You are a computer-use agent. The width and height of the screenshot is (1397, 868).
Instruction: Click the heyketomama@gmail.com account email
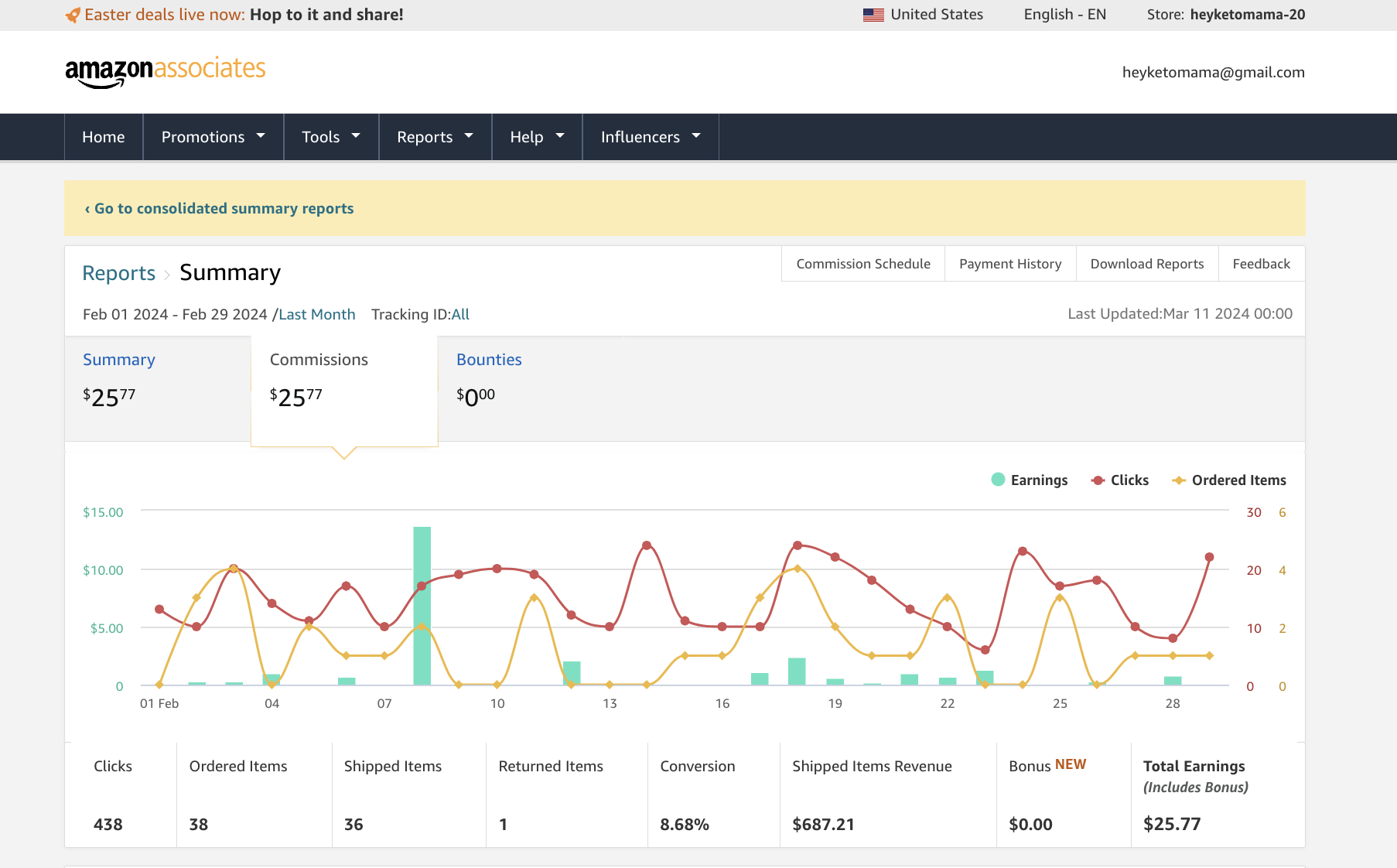coord(1214,72)
